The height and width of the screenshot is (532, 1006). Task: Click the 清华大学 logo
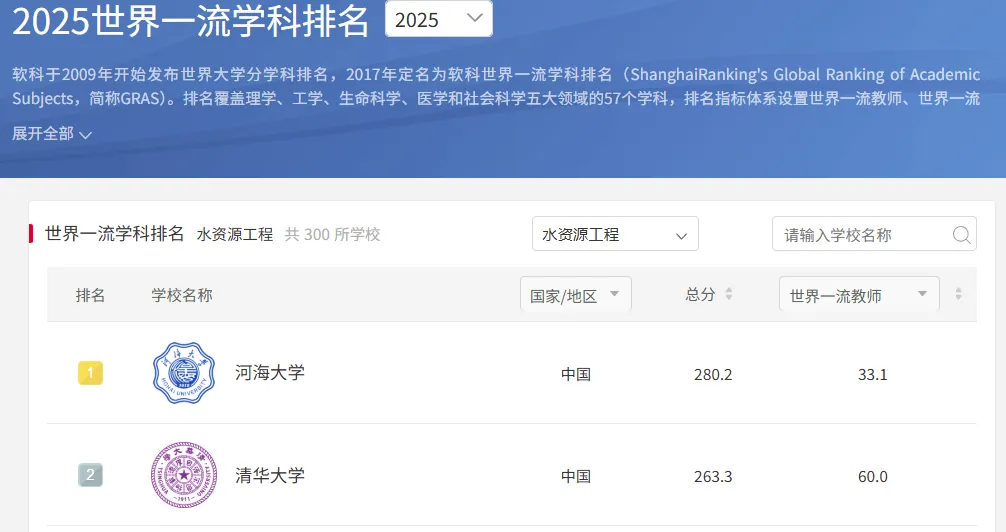pyautogui.click(x=184, y=475)
